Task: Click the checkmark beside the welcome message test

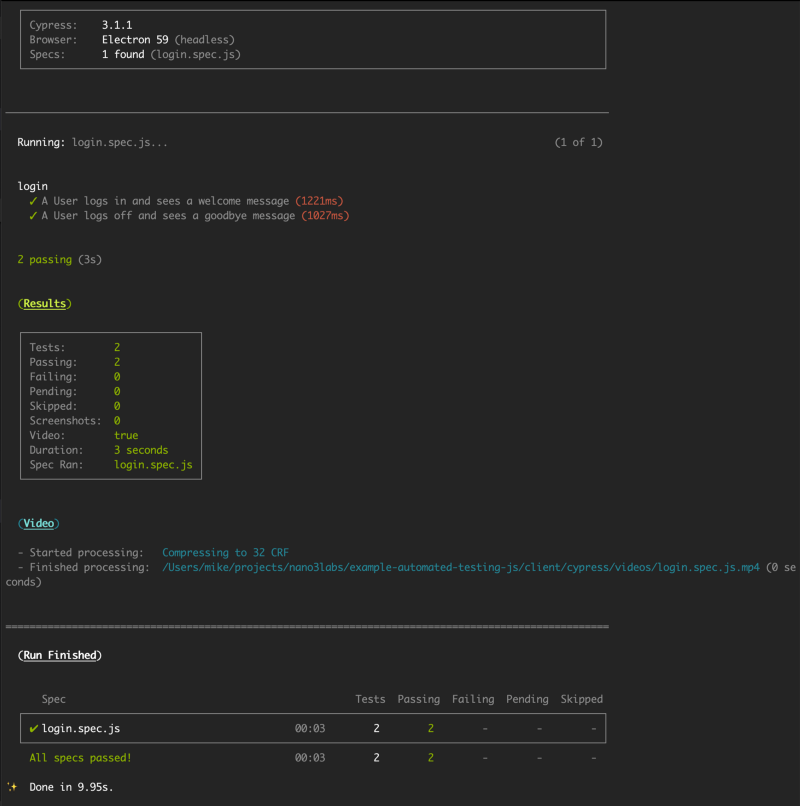Action: pyautogui.click(x=34, y=201)
